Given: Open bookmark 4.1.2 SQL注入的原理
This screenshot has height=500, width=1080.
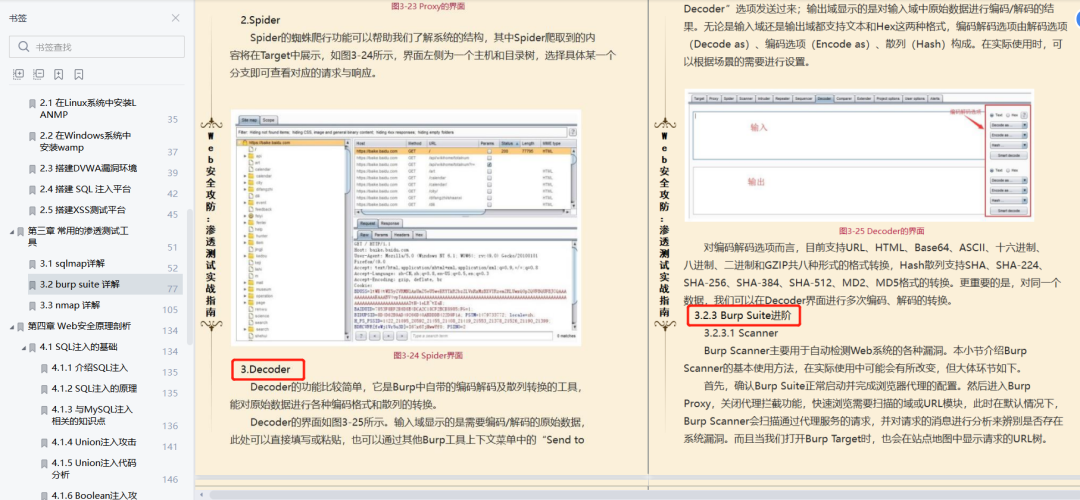Looking at the screenshot, I should point(94,388).
